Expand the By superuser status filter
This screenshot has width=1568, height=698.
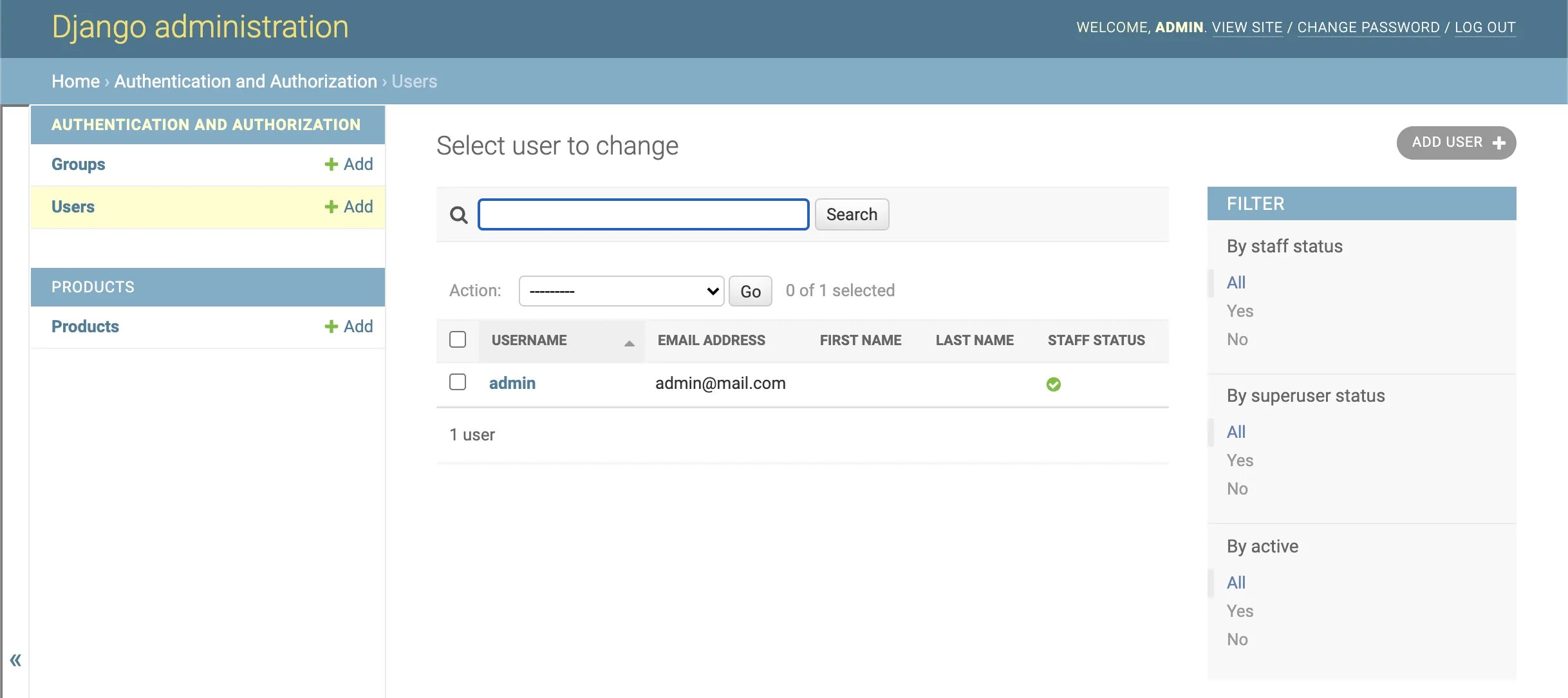point(1306,395)
